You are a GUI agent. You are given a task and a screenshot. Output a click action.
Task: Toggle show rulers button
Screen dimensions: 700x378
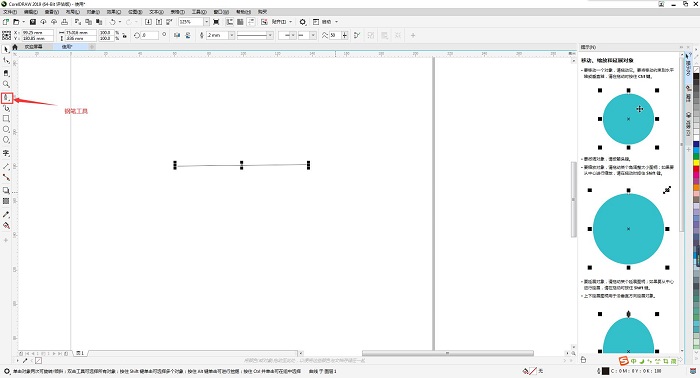229,21
